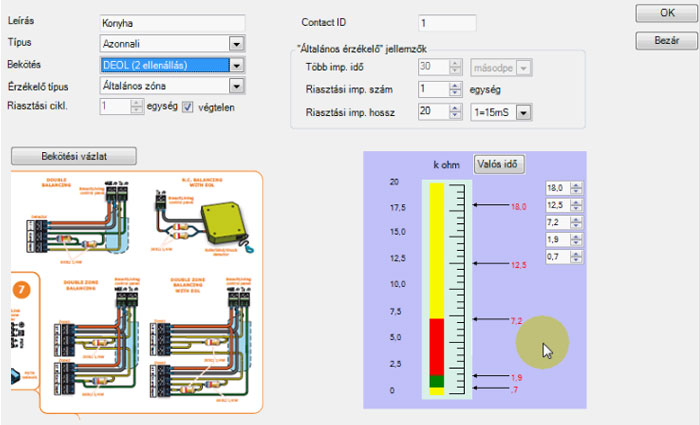This screenshot has width=700, height=425.
Task: Click the red zone of the resistance bar
Action: [x=435, y=346]
